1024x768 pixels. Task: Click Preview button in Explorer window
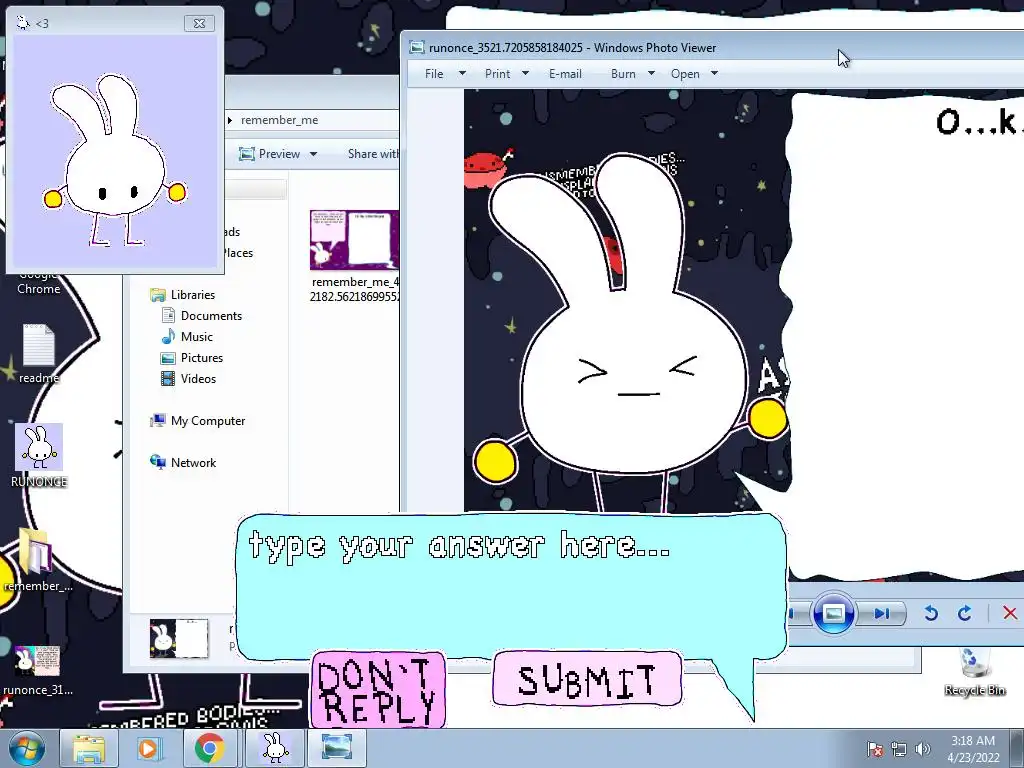[270, 154]
